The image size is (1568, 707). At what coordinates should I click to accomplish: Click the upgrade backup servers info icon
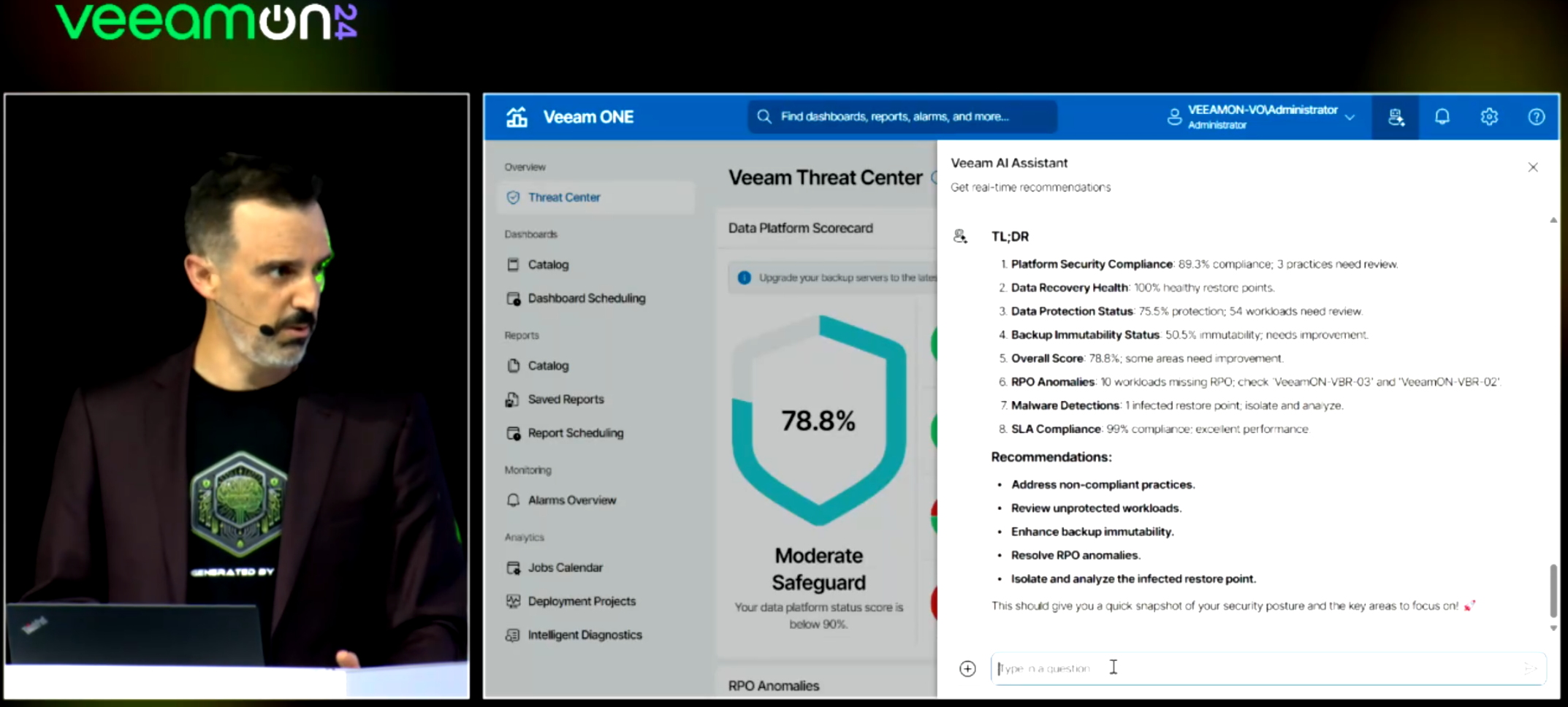click(744, 278)
